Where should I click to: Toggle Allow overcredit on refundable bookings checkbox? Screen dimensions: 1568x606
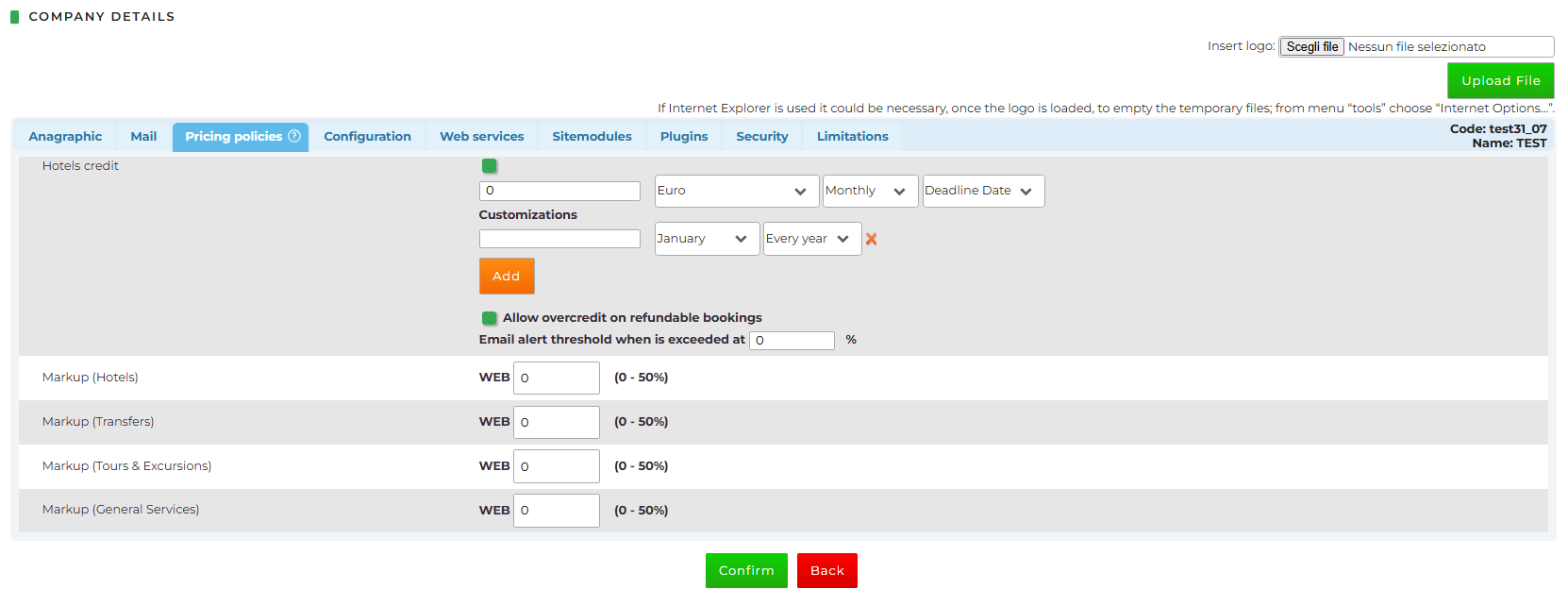tap(489, 318)
